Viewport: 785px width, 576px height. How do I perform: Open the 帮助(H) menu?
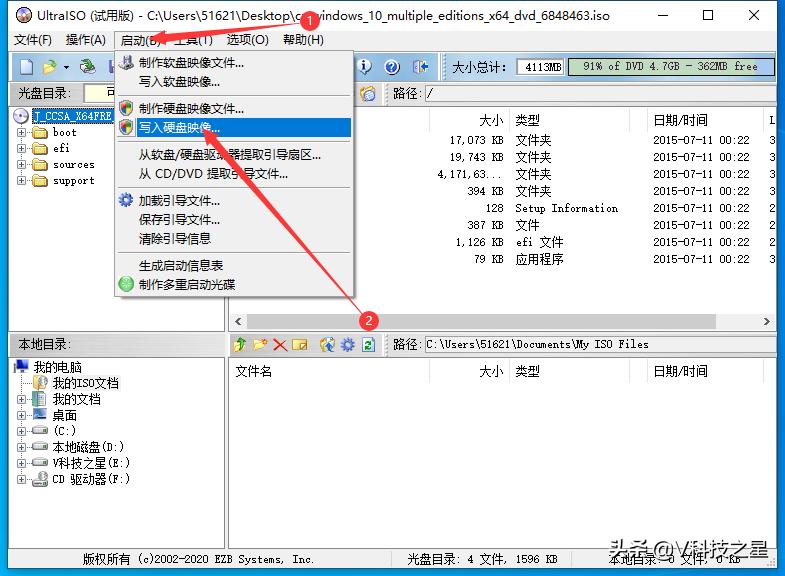(303, 40)
